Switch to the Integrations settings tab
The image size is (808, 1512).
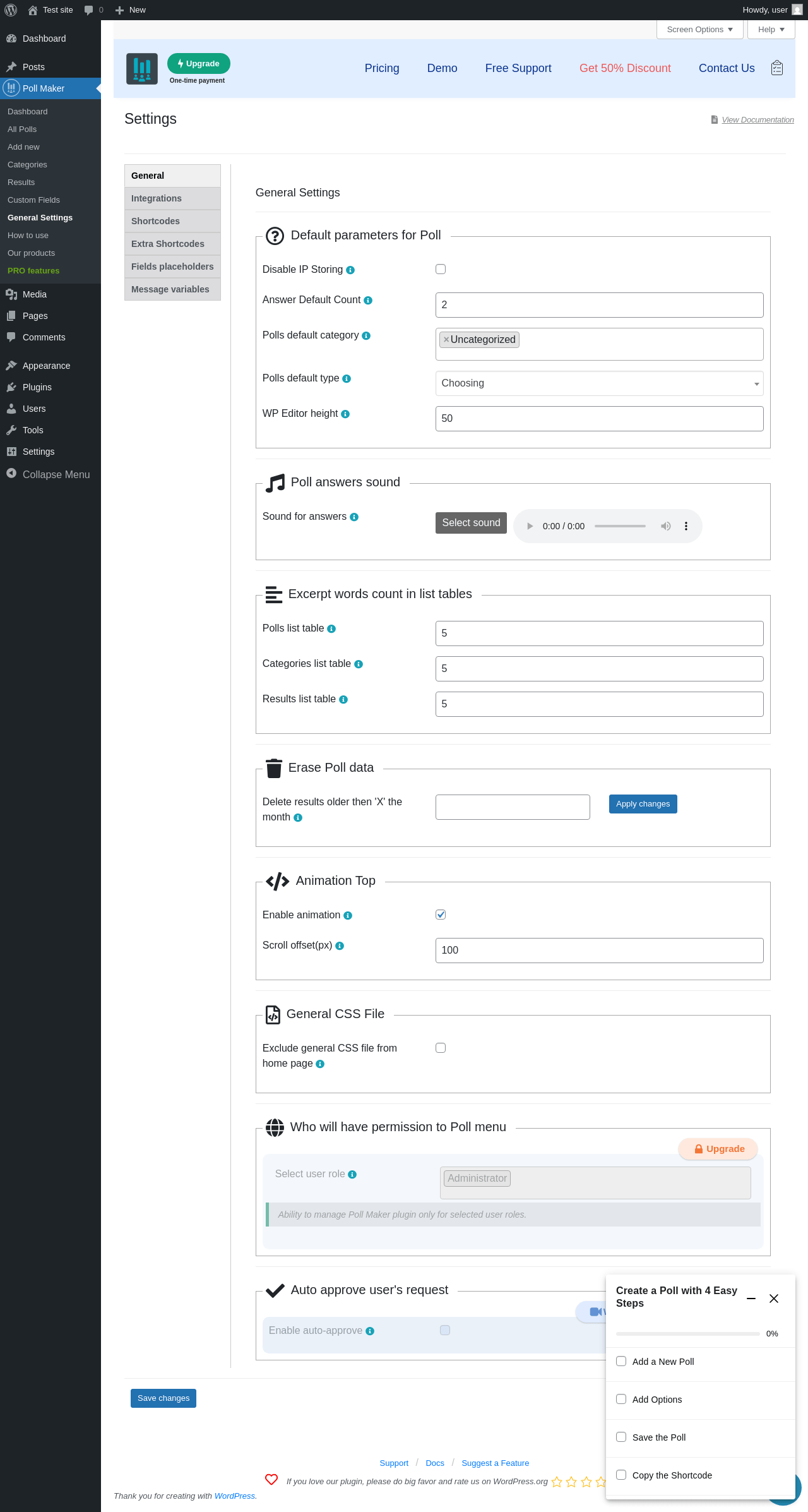click(157, 198)
